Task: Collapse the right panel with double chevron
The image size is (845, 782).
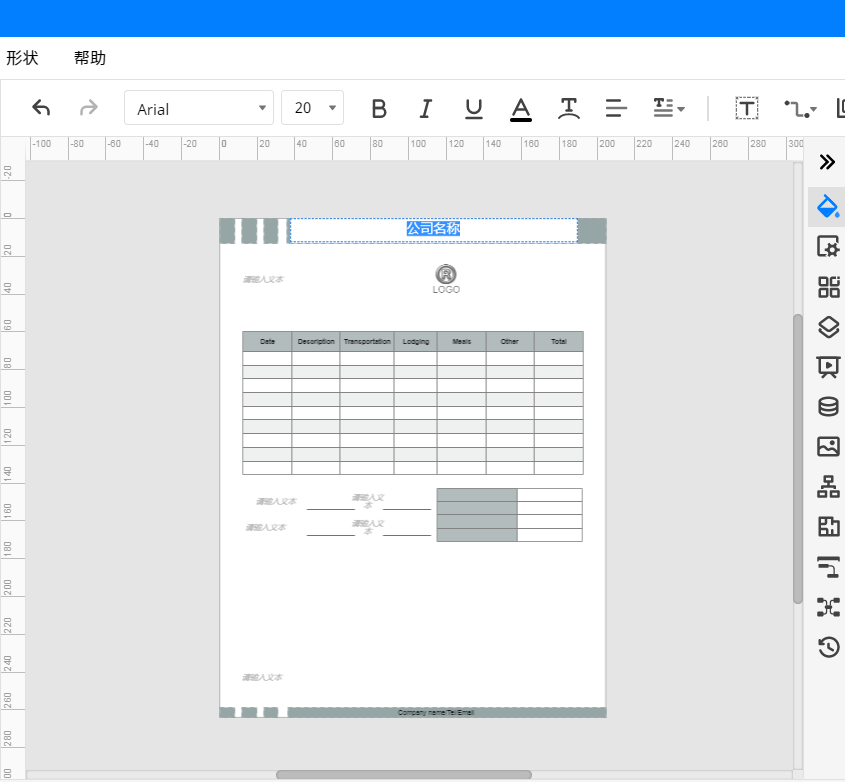Action: [827, 162]
